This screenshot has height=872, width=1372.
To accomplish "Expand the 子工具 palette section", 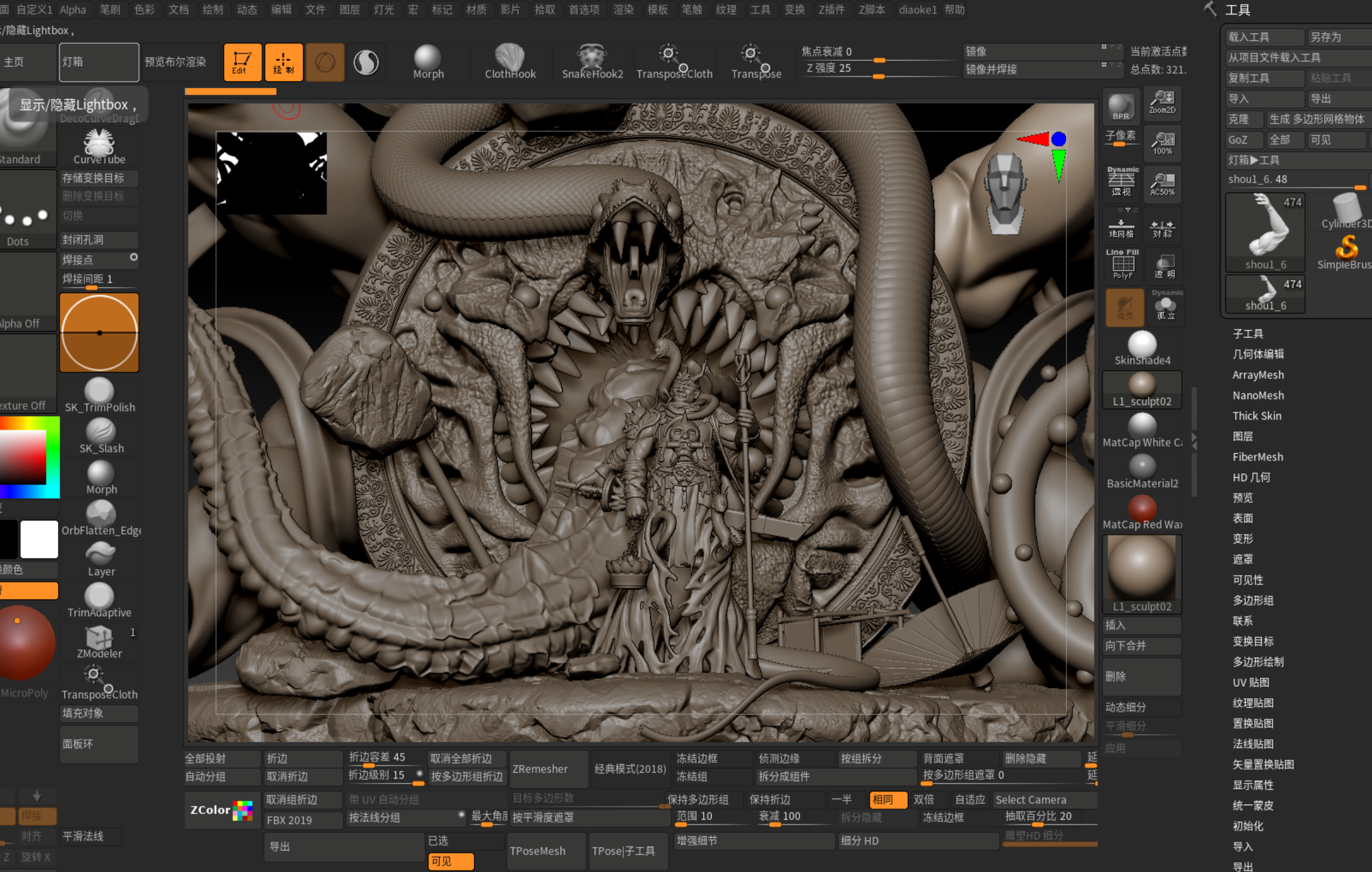I will 1248,333.
